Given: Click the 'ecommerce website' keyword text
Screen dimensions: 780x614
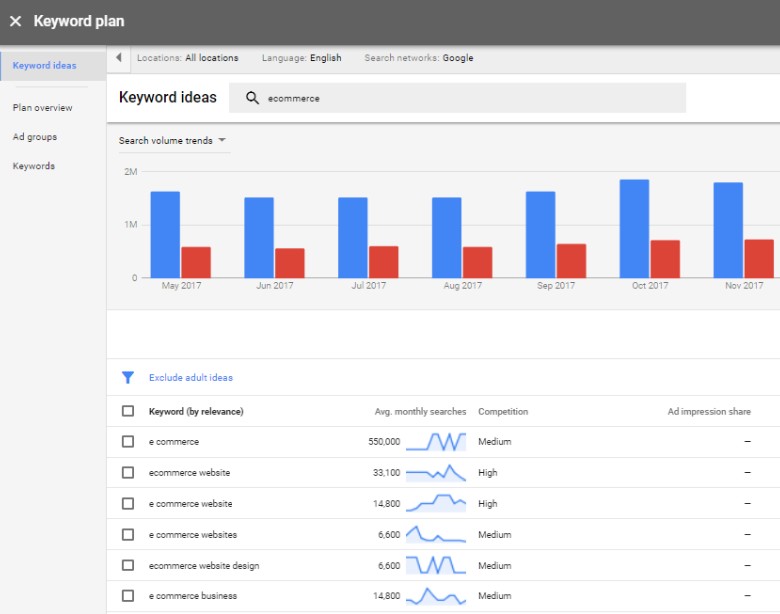Looking at the screenshot, I should point(190,473).
